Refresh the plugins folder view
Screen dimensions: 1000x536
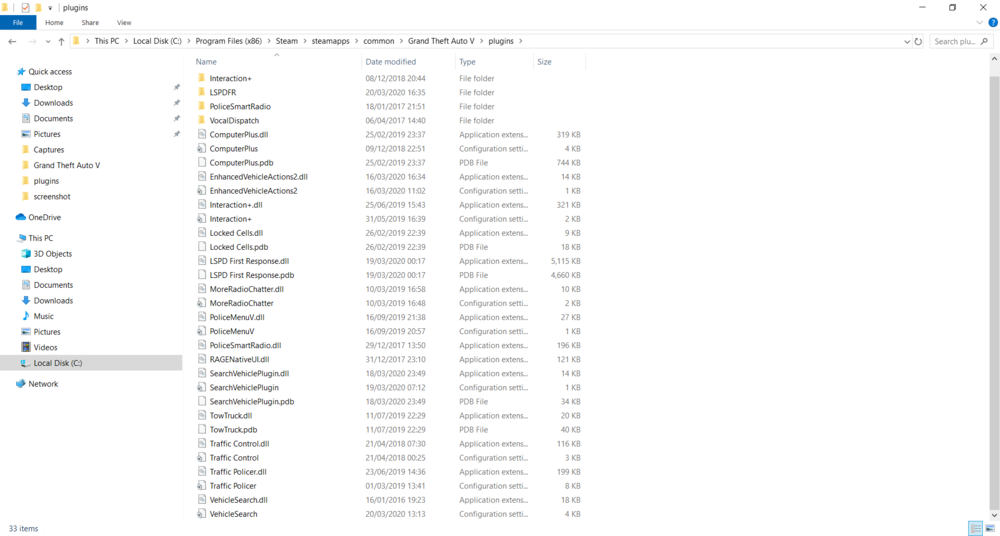918,41
